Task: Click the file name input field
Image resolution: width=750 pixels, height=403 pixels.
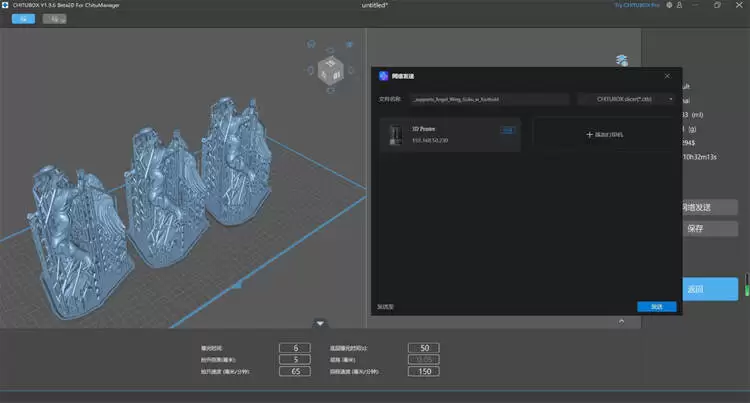Action: coord(474,99)
